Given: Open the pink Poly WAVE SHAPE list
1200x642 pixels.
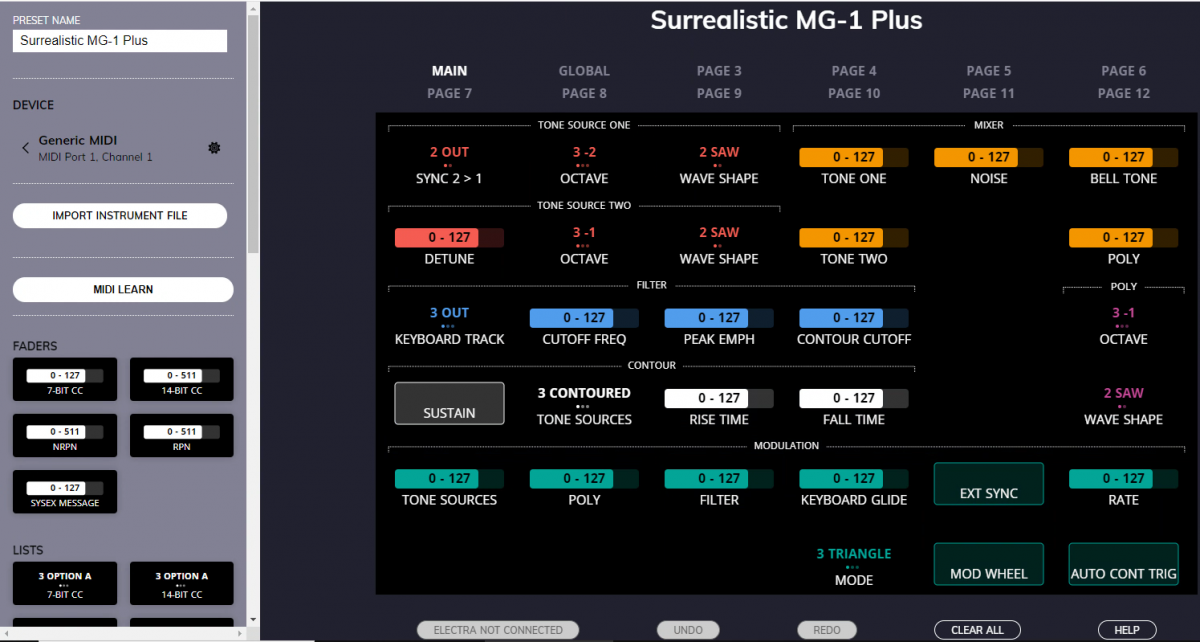Looking at the screenshot, I should (1123, 406).
